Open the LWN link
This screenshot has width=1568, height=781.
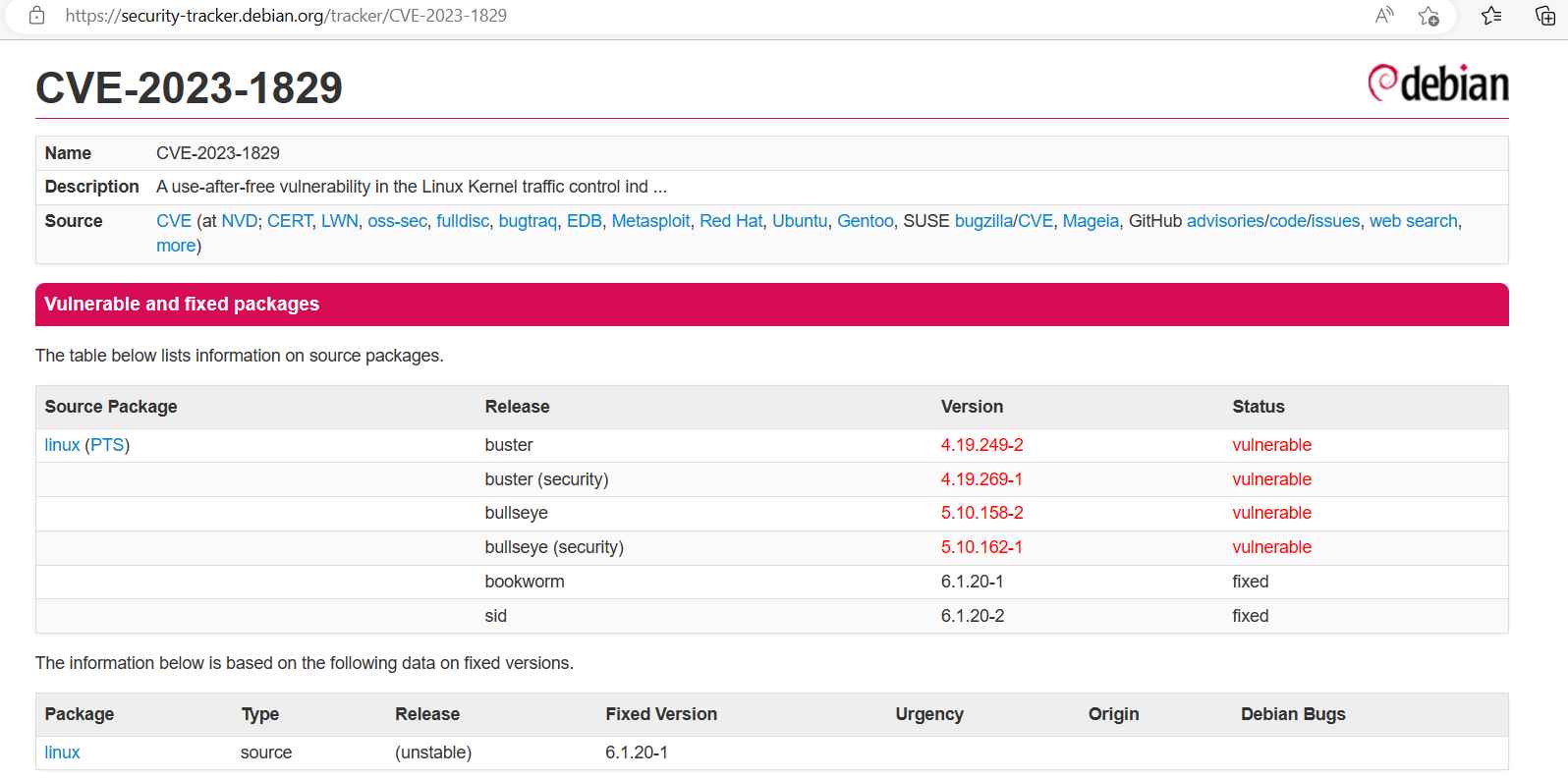coord(340,221)
